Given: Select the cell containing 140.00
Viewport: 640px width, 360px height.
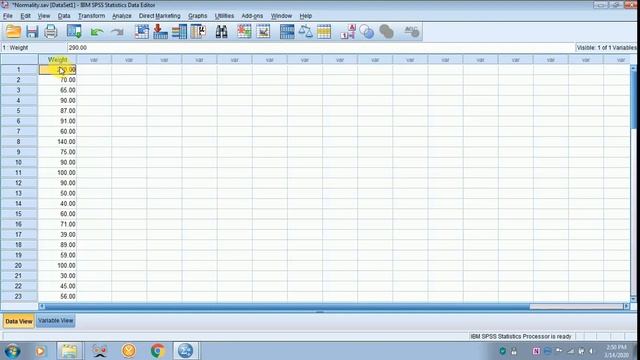Looking at the screenshot, I should click(x=57, y=142).
